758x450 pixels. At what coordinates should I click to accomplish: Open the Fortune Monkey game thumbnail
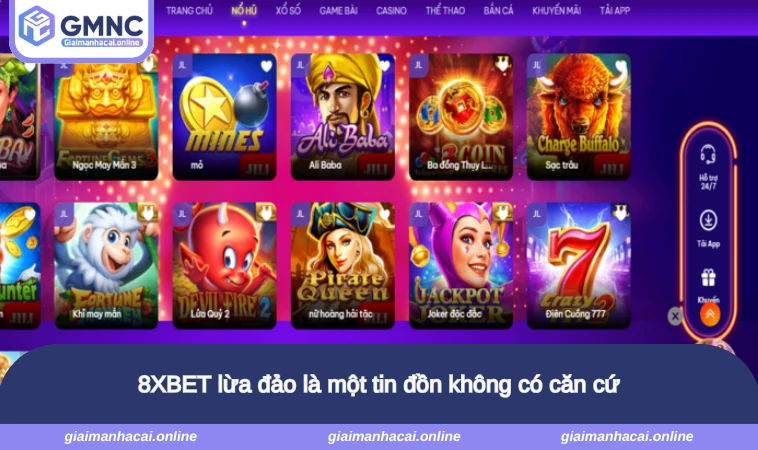[x=106, y=265]
